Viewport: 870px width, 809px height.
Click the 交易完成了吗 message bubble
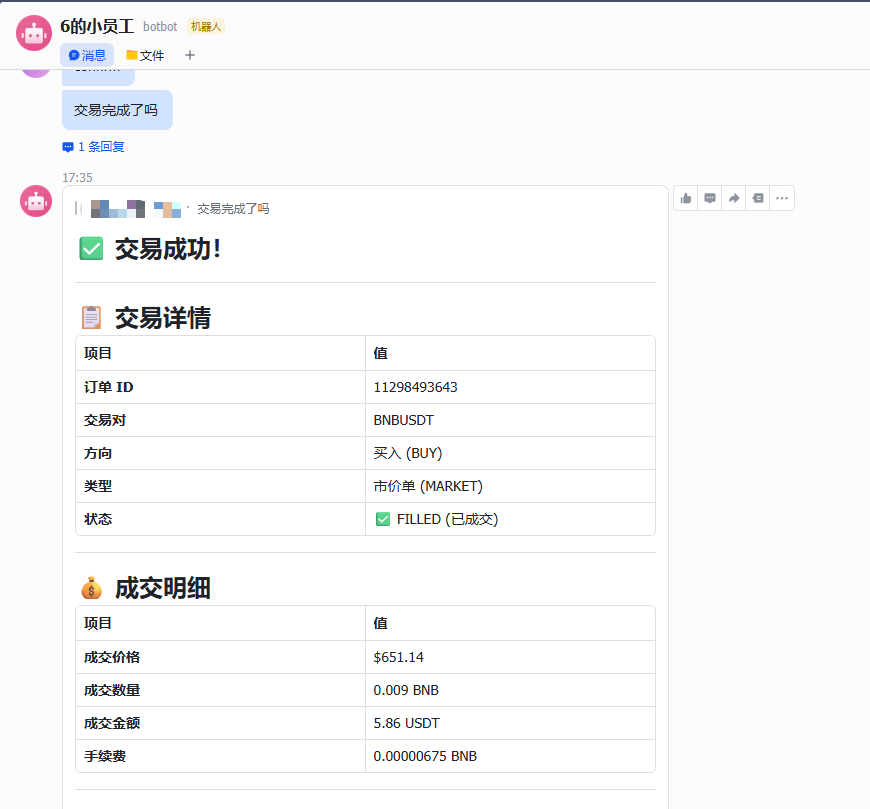coord(117,109)
